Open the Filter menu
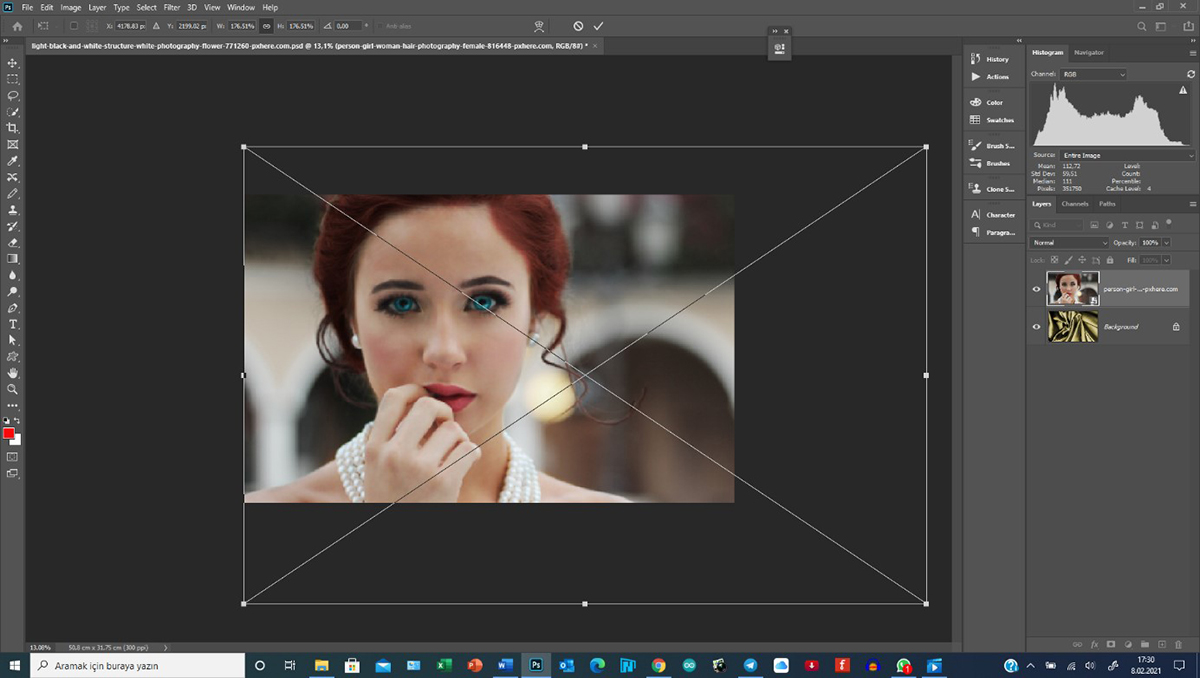This screenshot has height=678, width=1200. 172,7
